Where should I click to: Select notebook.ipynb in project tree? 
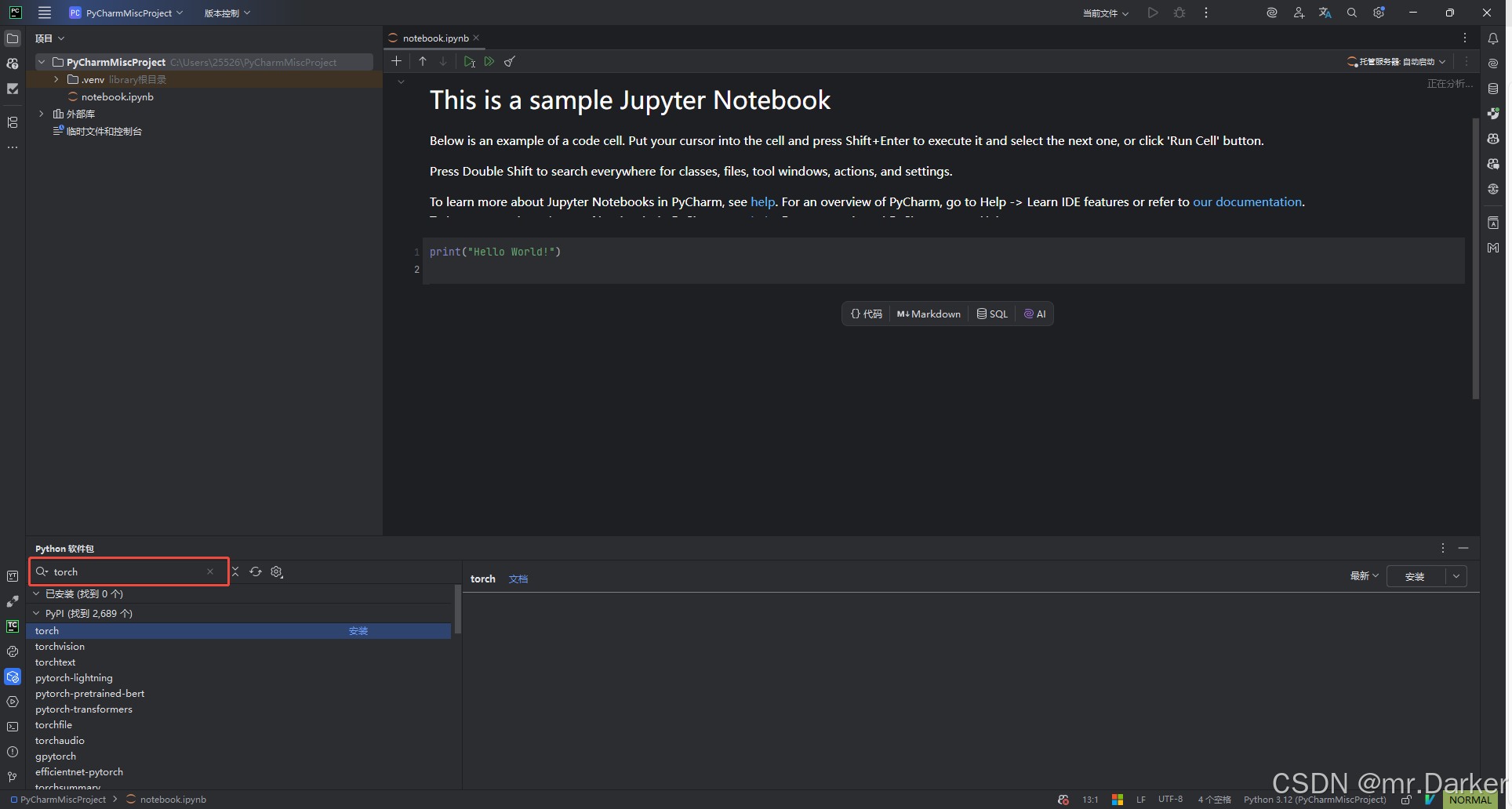(117, 96)
